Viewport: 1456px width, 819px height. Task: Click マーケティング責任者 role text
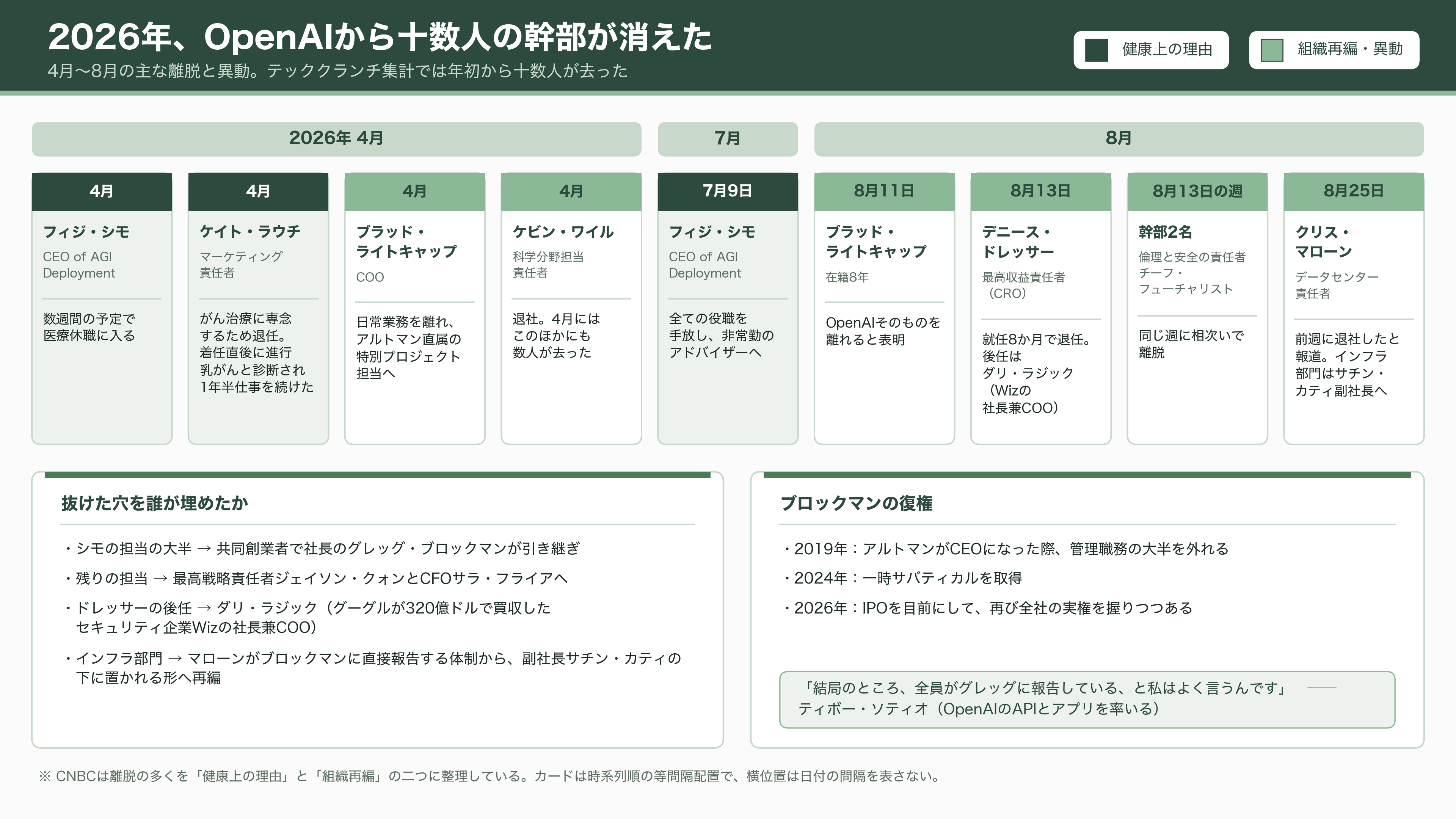[x=241, y=265]
